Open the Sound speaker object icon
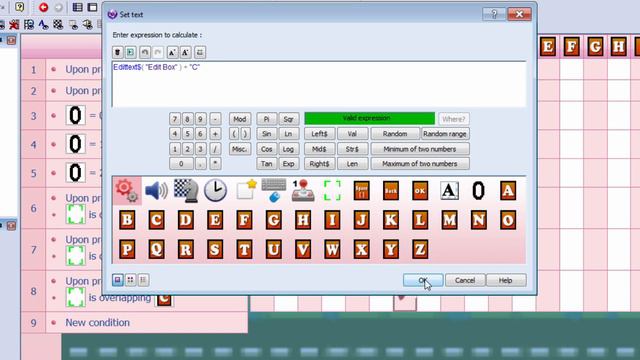The image size is (640, 360). (156, 191)
